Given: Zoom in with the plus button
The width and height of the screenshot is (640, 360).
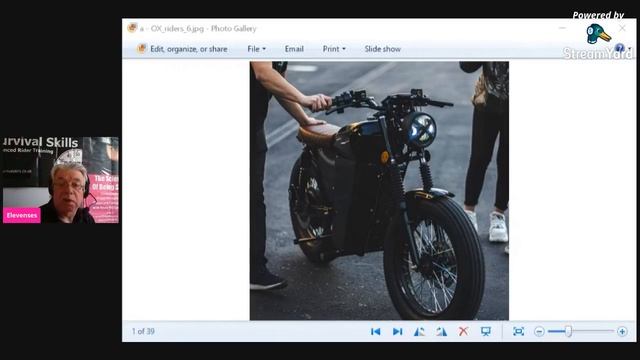Looking at the screenshot, I should pos(622,331).
